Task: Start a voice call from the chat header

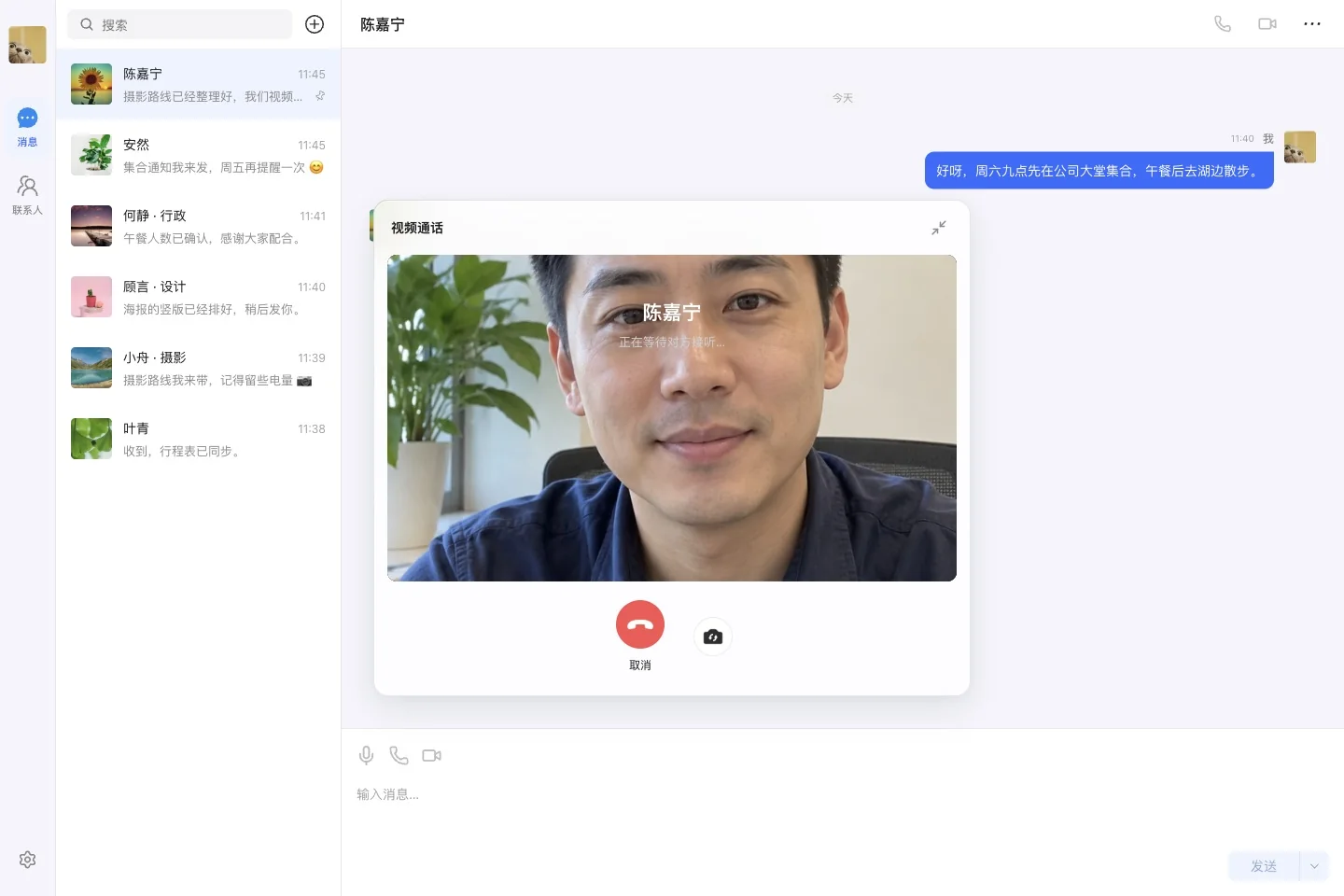Action: (1223, 24)
